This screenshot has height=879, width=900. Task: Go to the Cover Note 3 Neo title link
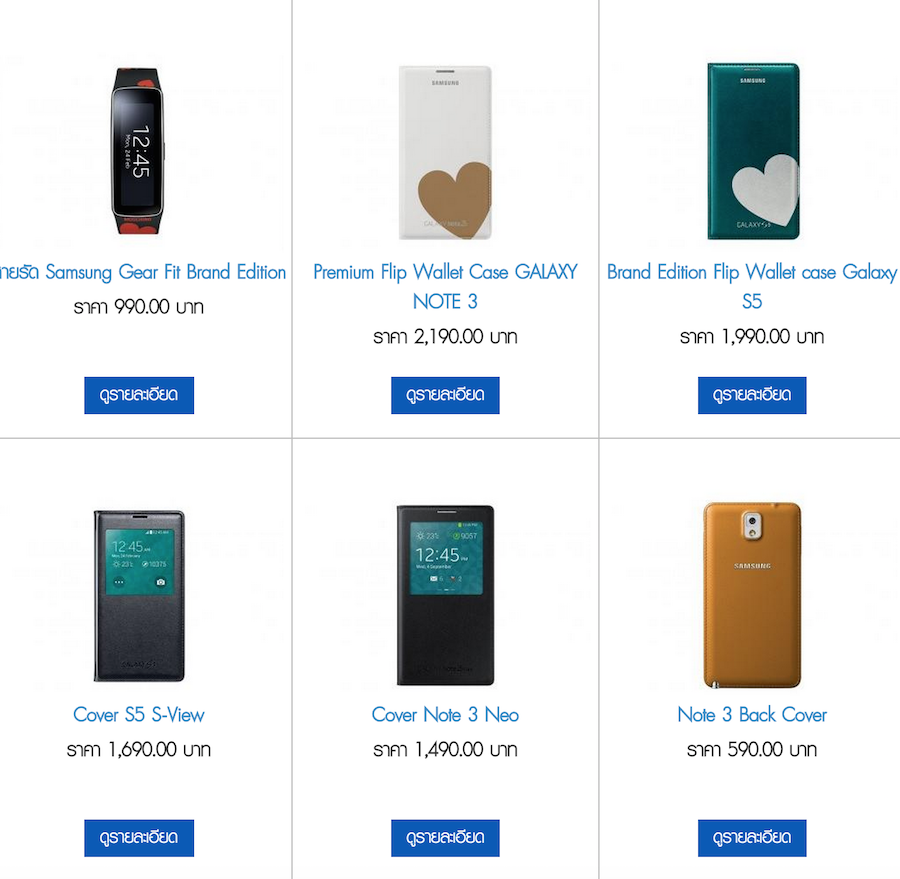pos(445,715)
